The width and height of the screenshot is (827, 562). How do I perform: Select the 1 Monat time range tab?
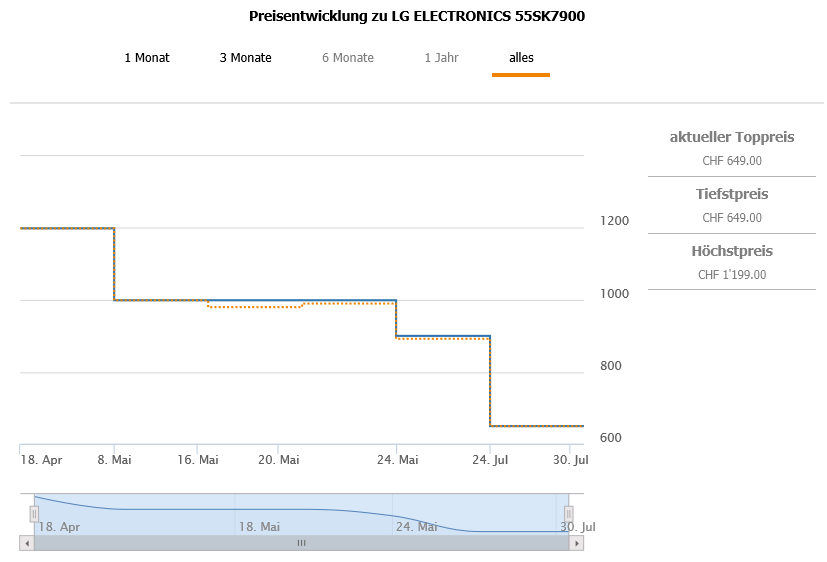147,58
